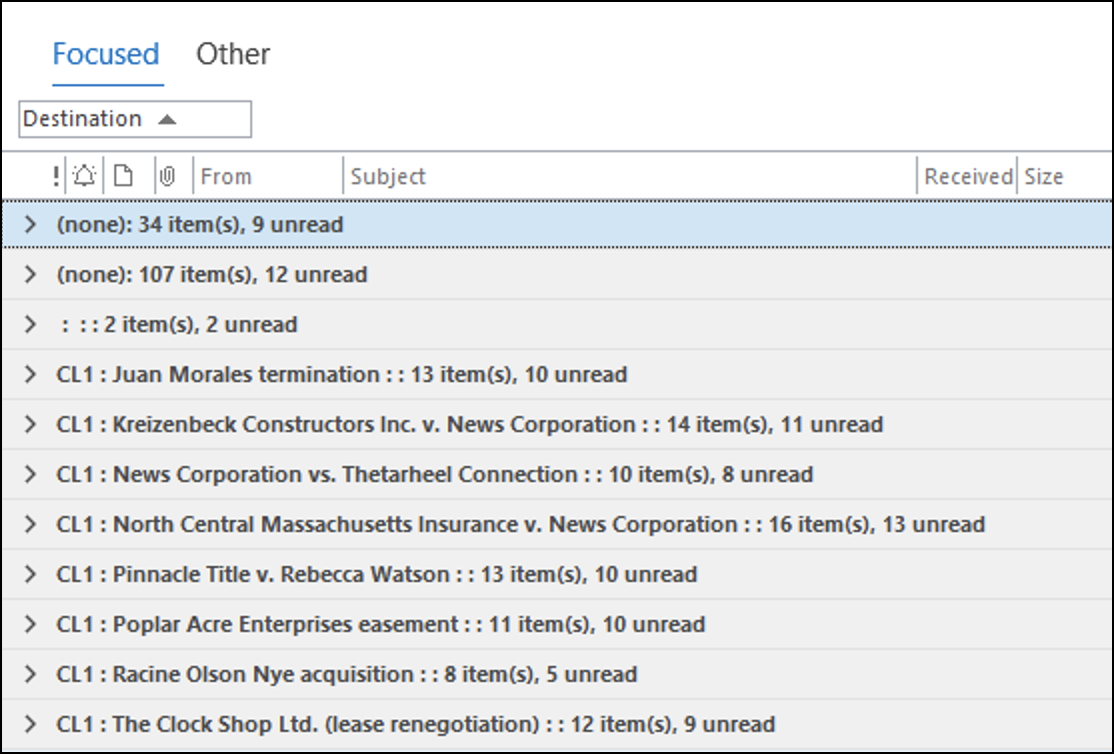Sort by the Reminder bell column icon

coord(85,176)
